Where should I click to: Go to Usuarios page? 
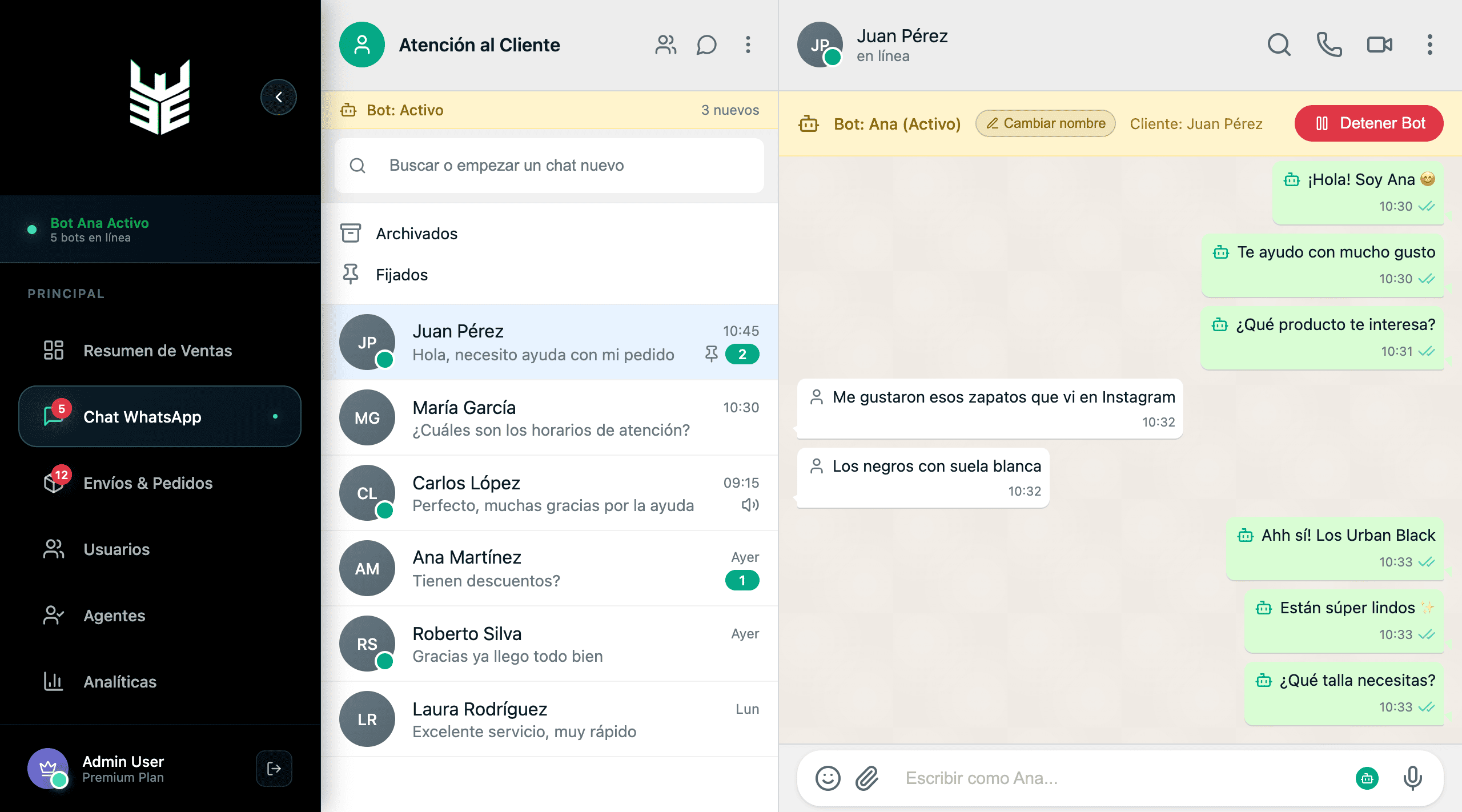coord(160,549)
